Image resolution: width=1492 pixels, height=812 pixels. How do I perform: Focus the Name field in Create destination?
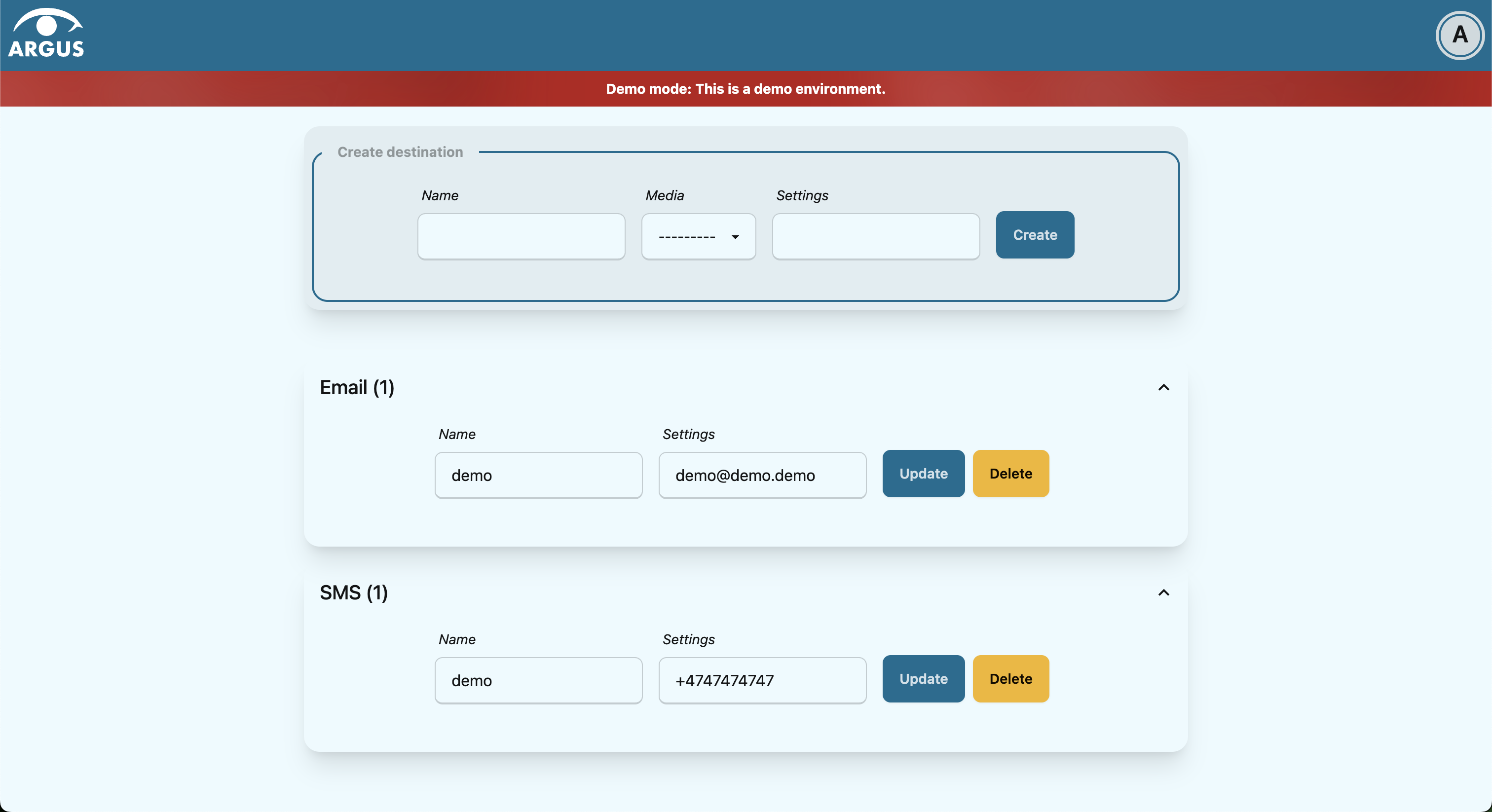[x=522, y=236]
